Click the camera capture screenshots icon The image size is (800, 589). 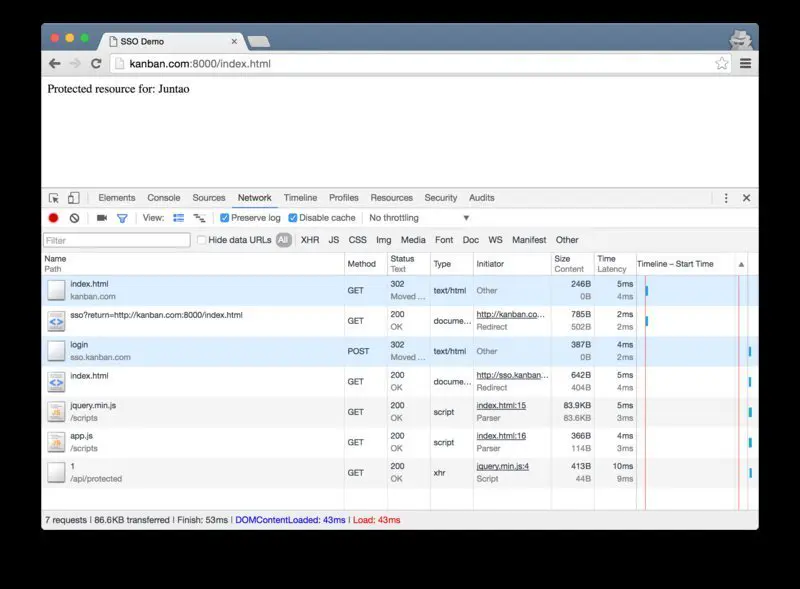102,218
